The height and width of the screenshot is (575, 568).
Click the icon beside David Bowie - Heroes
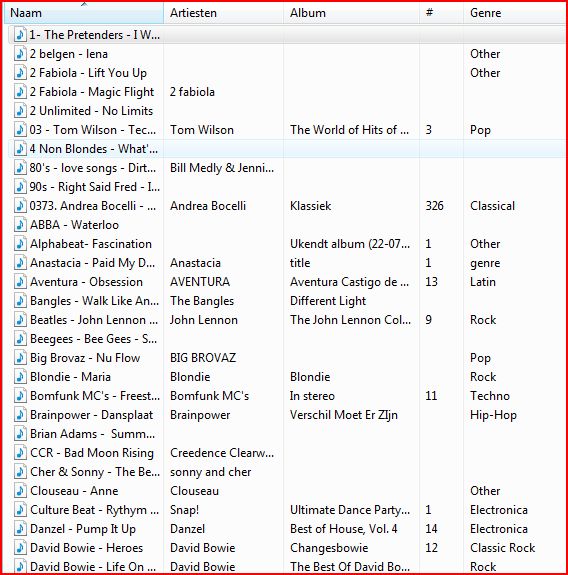[20, 547]
